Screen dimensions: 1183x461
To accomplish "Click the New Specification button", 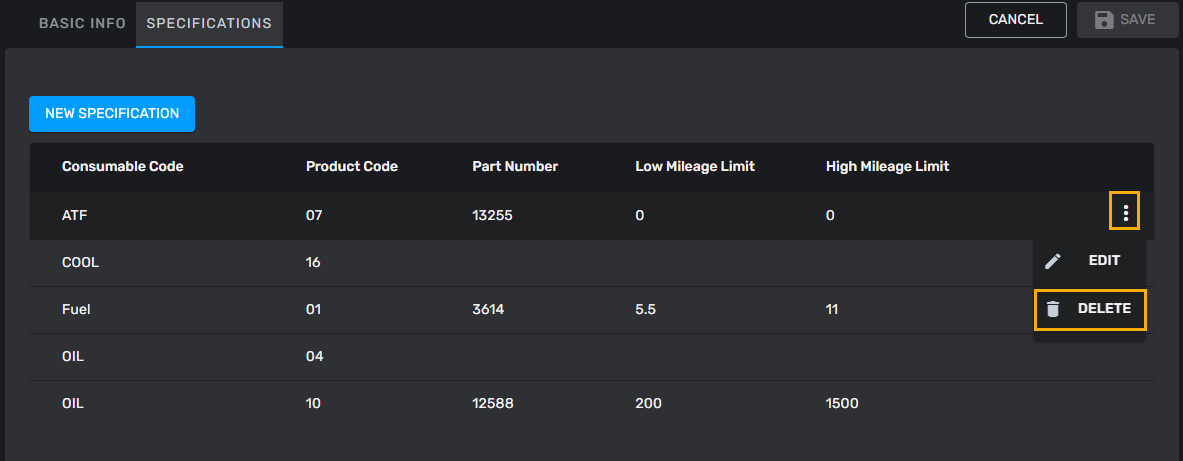I will (112, 114).
